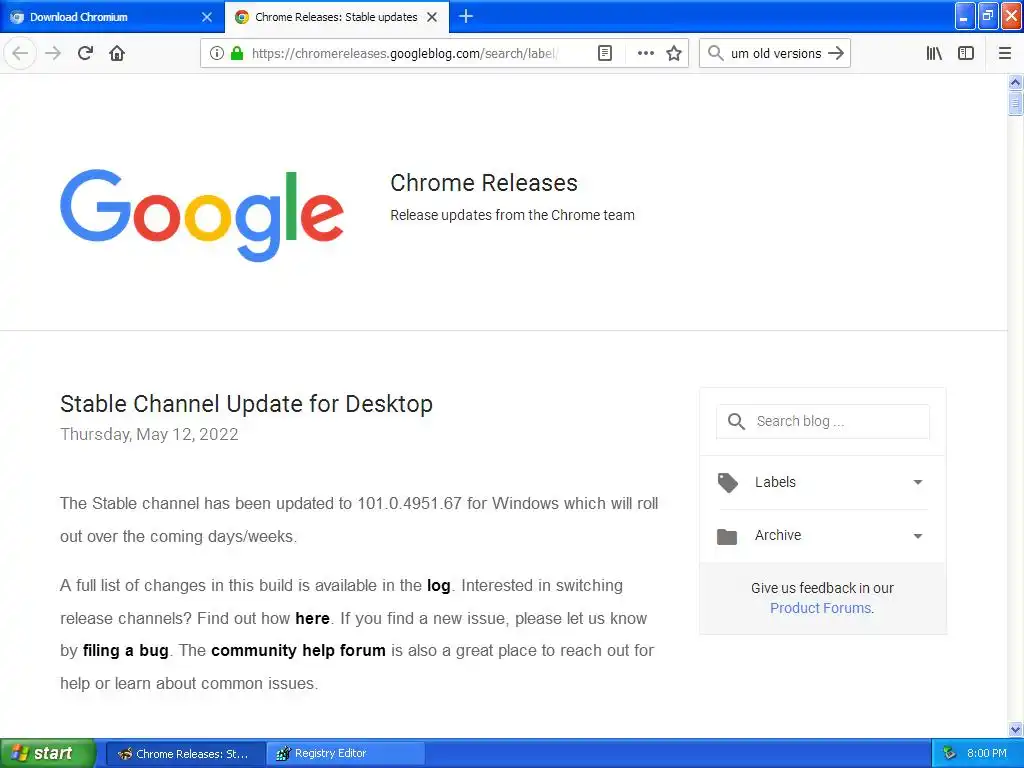
Task: Toggle reader view in address bar
Action: (x=605, y=53)
